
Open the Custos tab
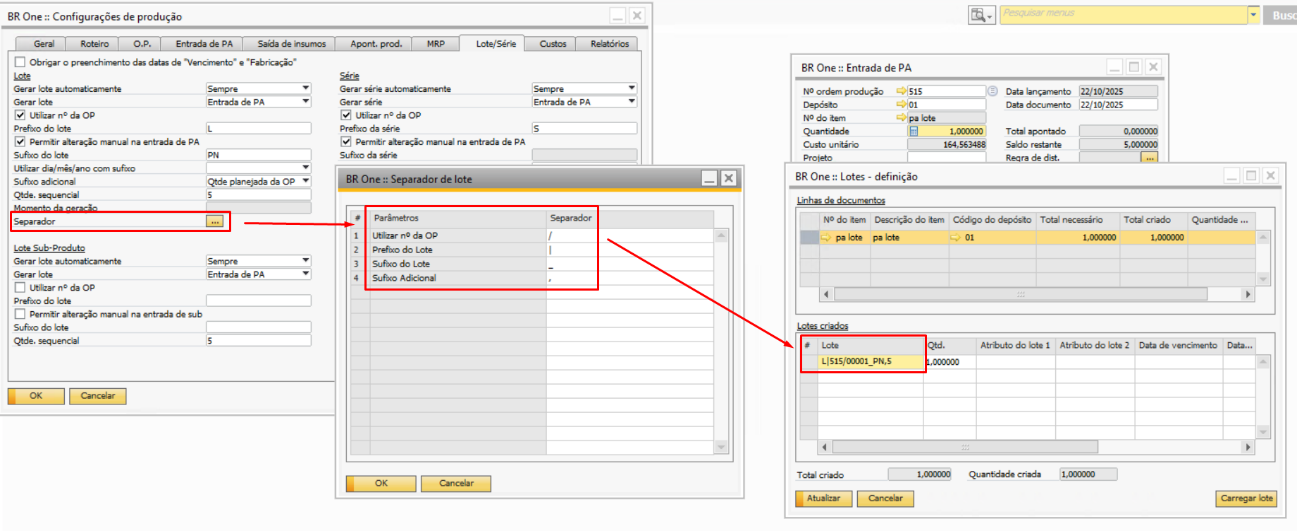tap(553, 44)
